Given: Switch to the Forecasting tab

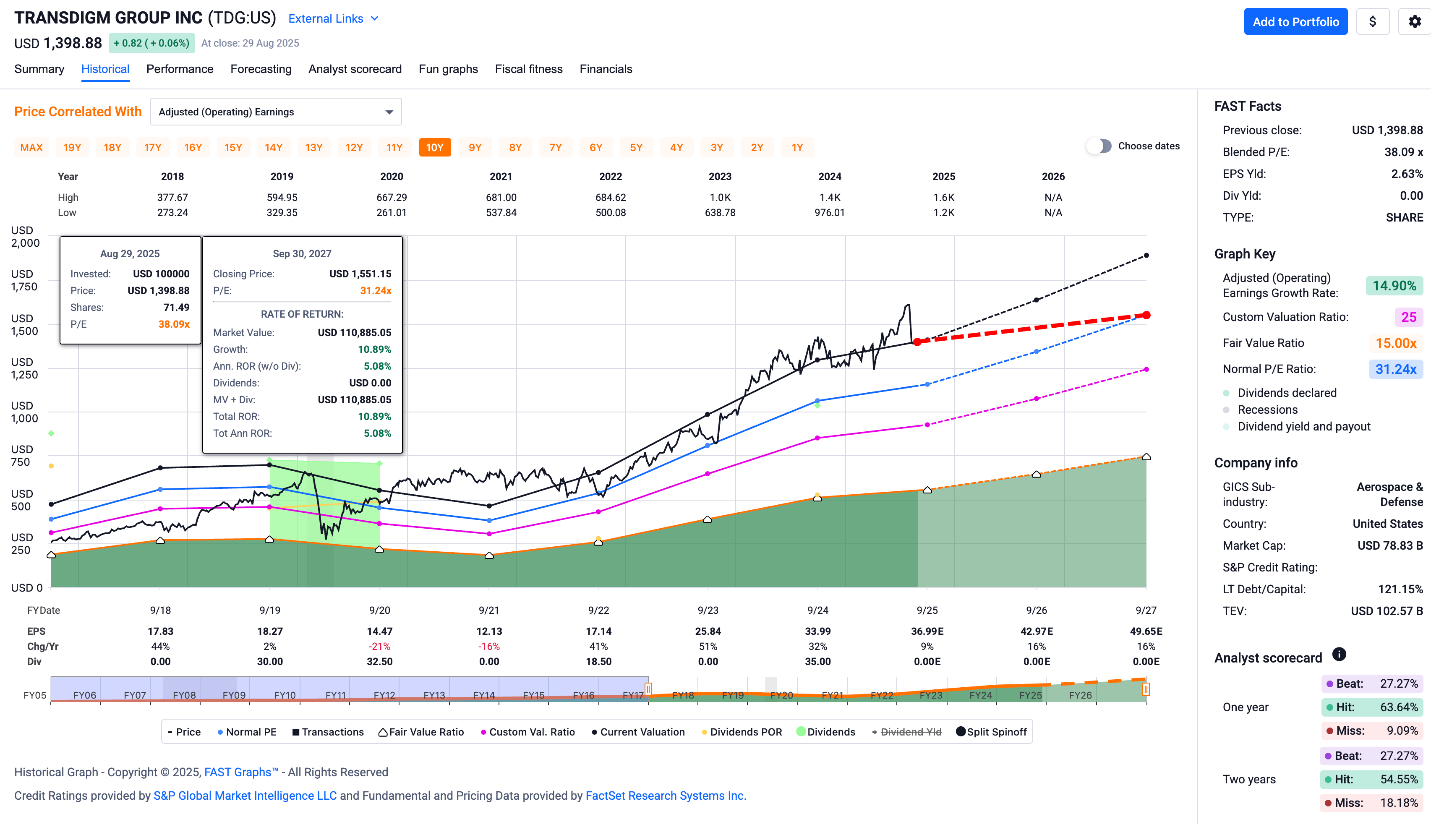Looking at the screenshot, I should [261, 69].
